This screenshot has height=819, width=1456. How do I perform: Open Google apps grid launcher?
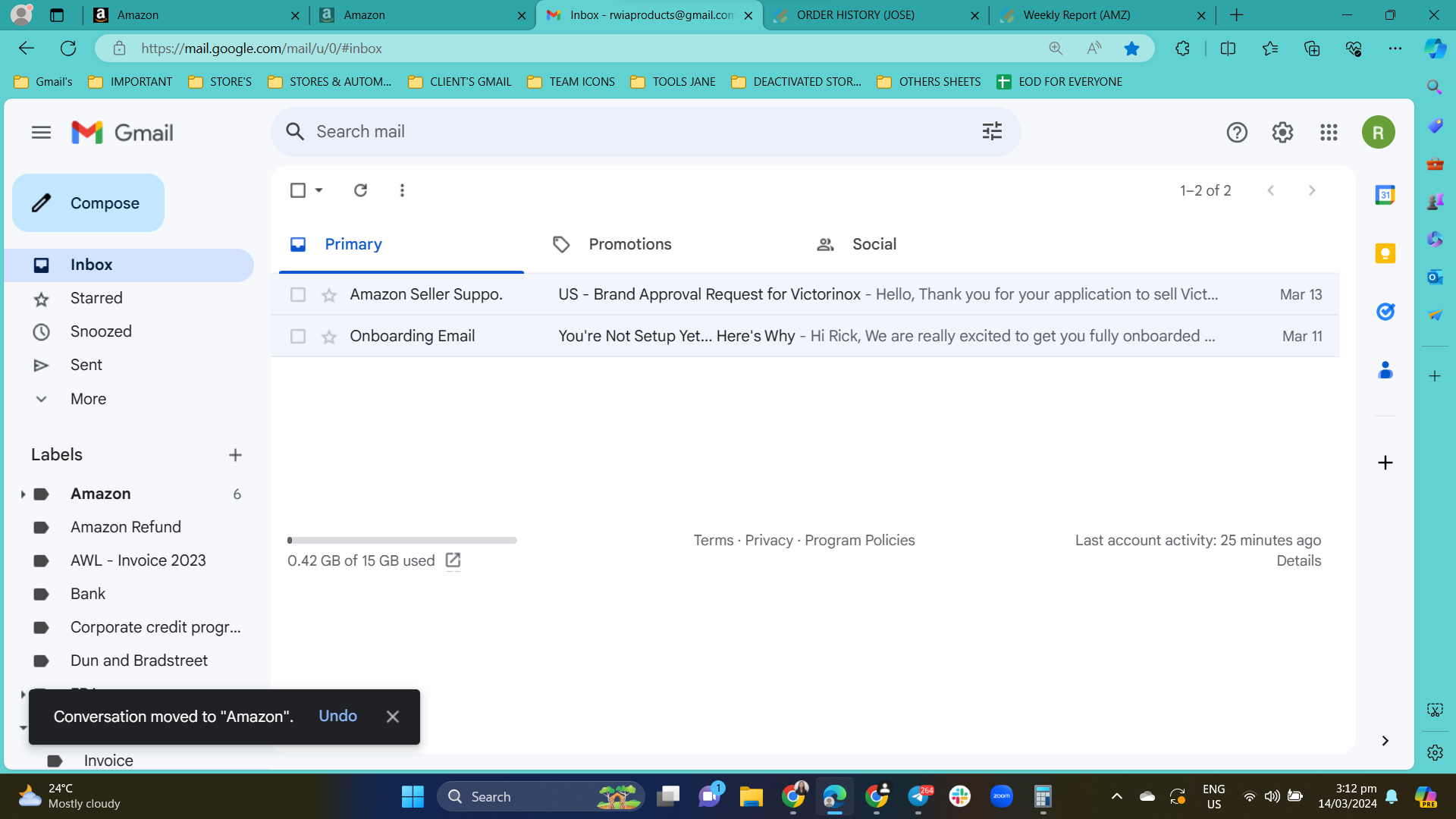(1329, 133)
